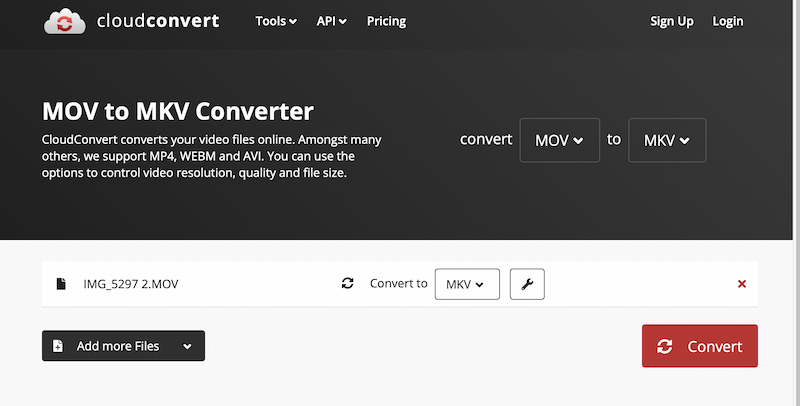Click the Add more Files button

(123, 346)
